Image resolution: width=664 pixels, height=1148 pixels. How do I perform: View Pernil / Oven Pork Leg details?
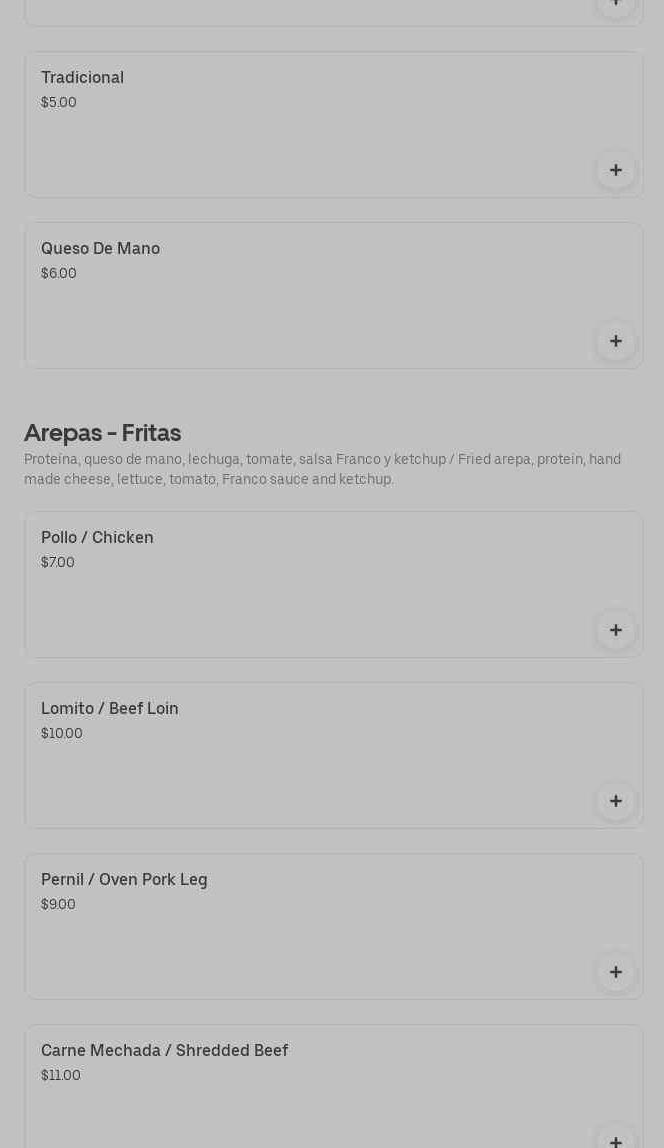point(124,880)
